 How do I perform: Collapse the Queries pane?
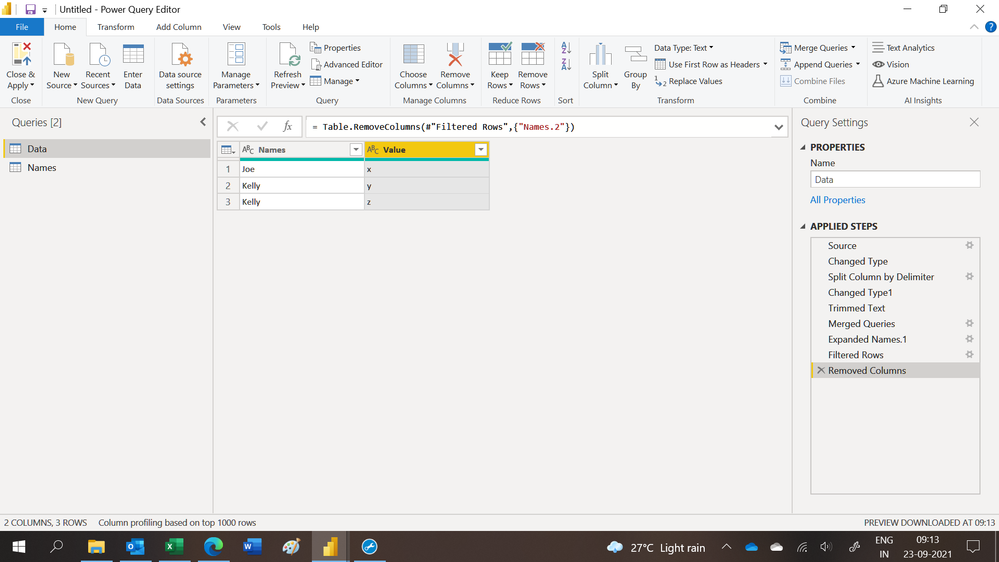click(x=203, y=122)
